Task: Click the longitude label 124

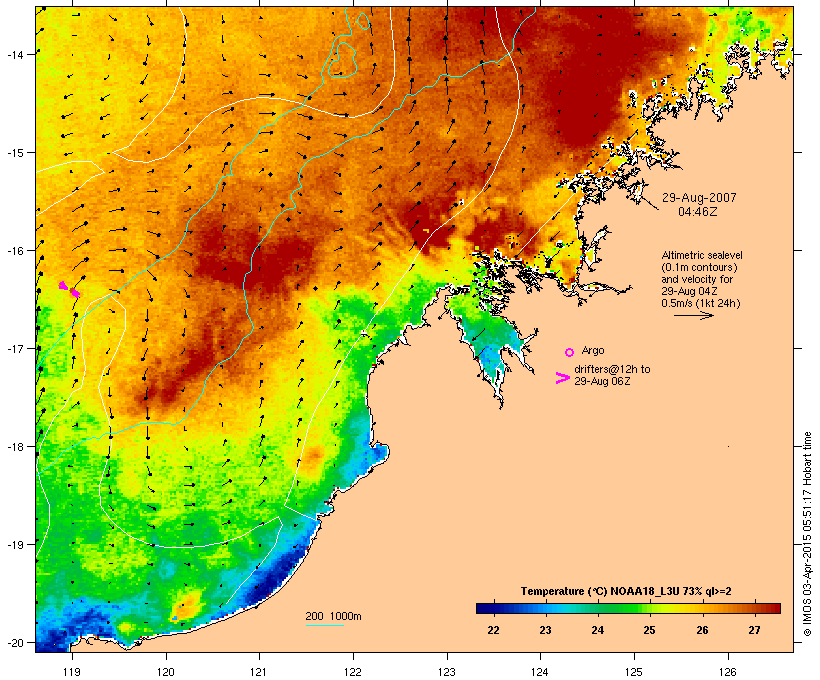Action: (x=540, y=672)
